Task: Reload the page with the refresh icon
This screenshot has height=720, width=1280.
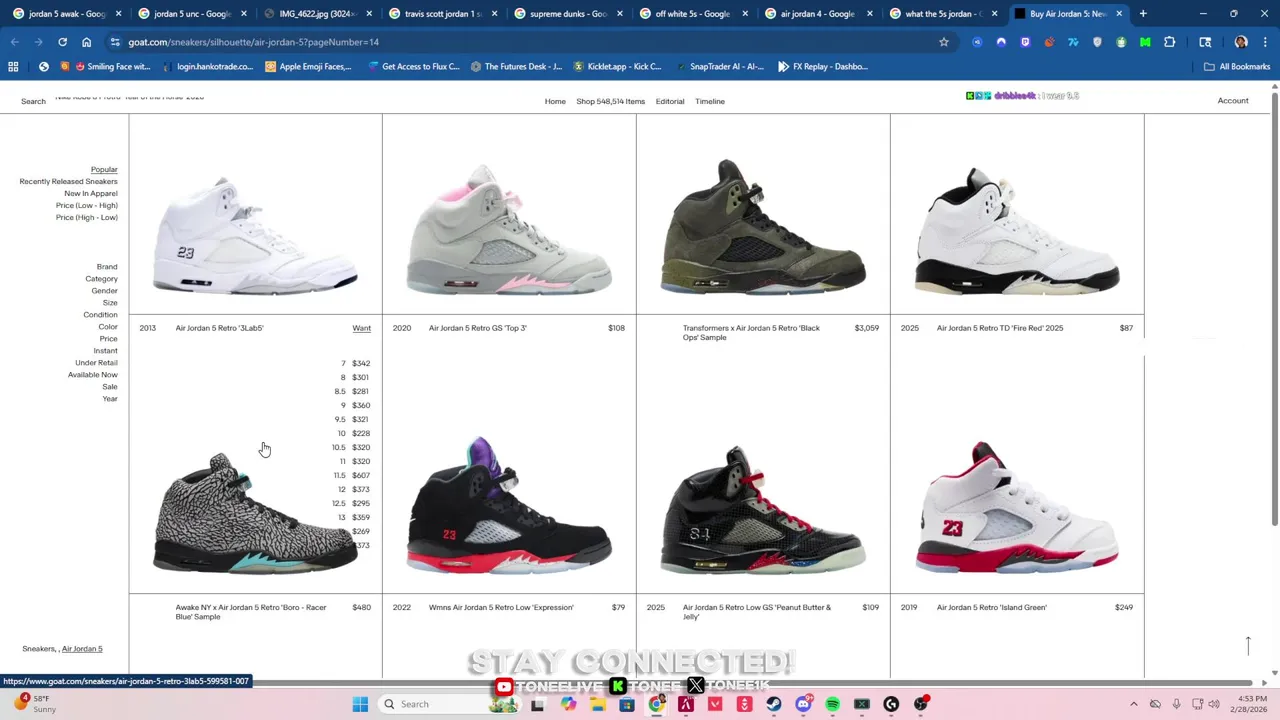Action: [62, 42]
